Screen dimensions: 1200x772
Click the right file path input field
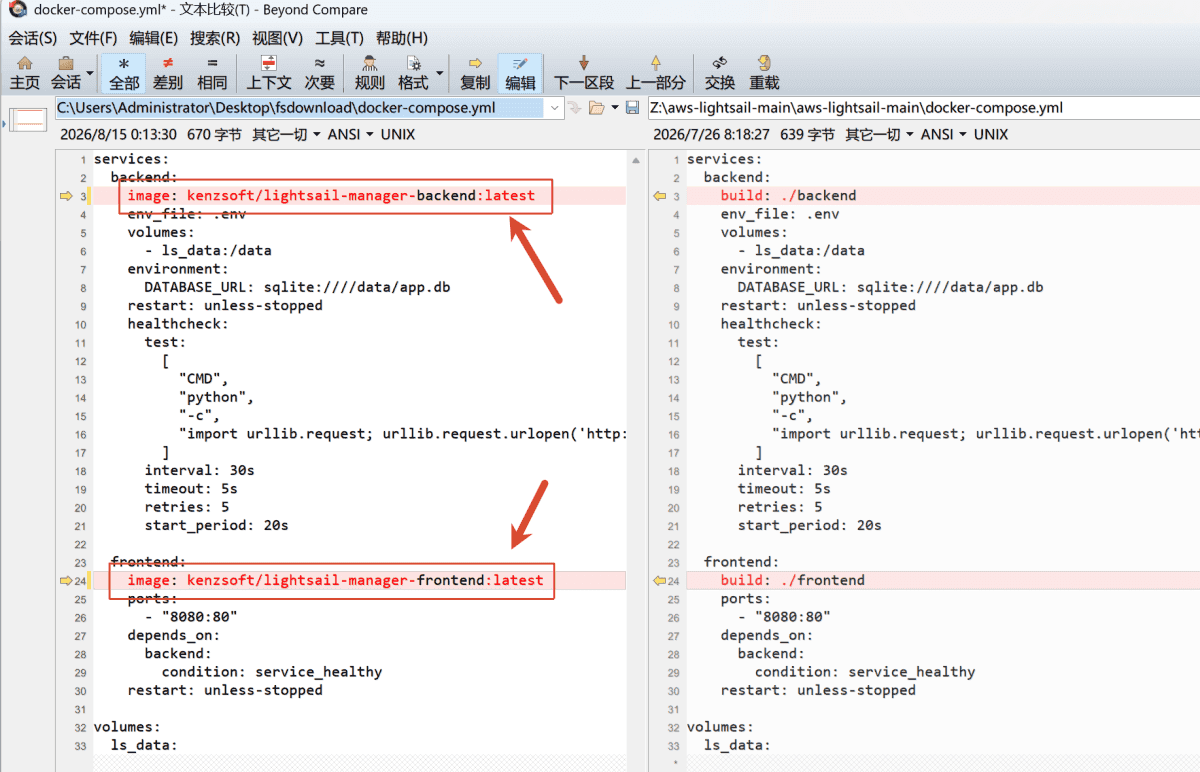(923, 108)
